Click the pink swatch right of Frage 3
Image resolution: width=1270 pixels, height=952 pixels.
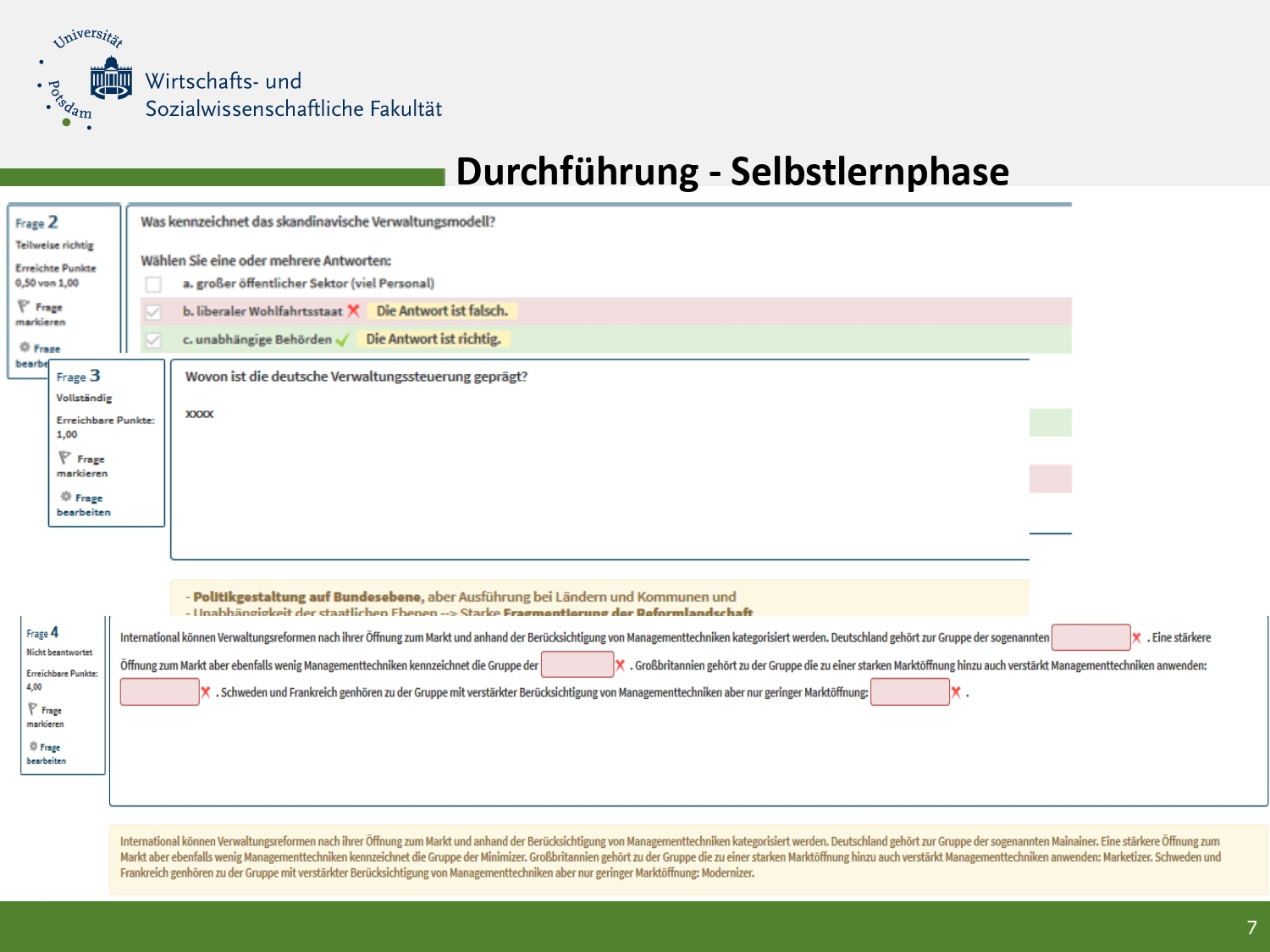click(x=1050, y=478)
